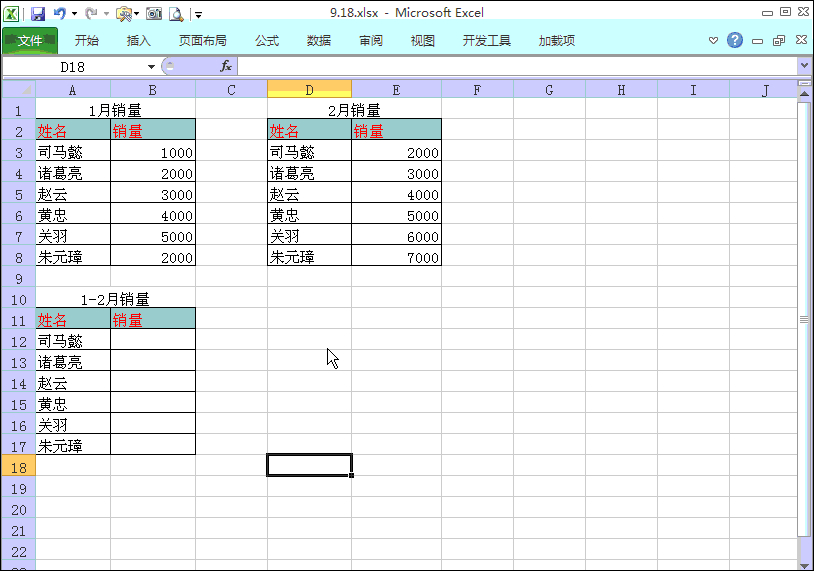Click the 1月销量 title cell

115,110
